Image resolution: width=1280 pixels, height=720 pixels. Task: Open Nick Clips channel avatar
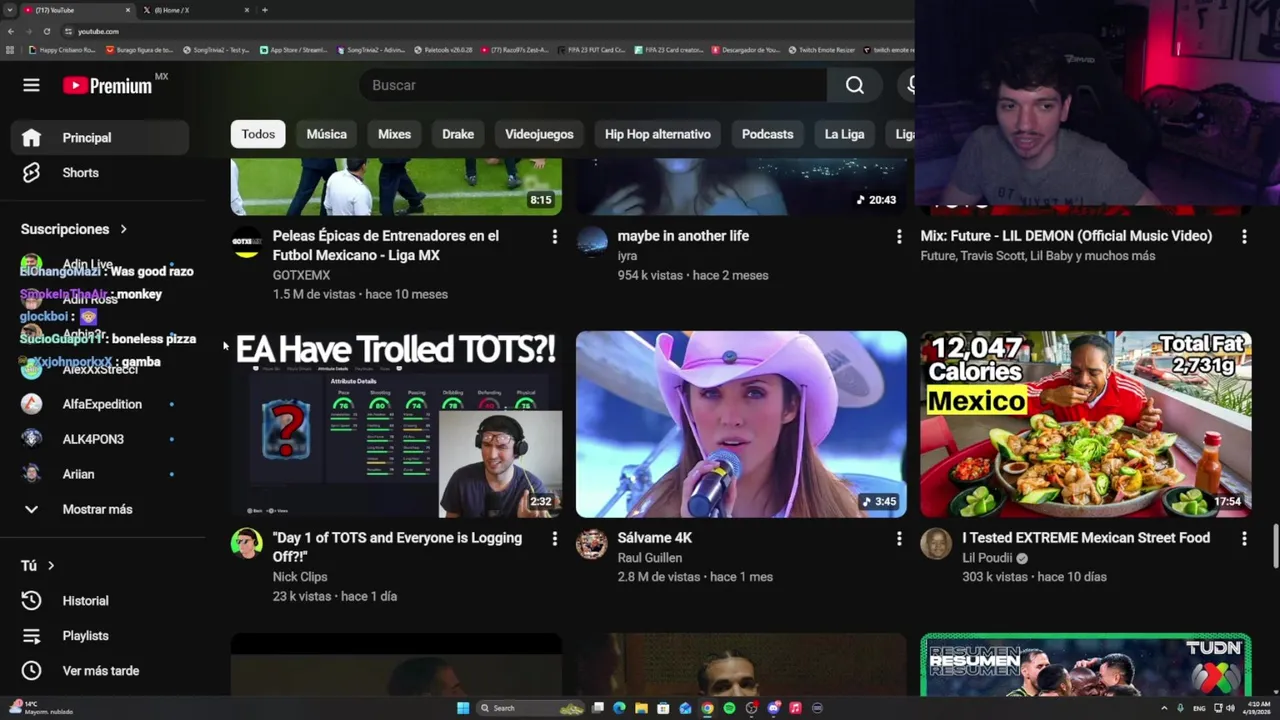point(246,544)
